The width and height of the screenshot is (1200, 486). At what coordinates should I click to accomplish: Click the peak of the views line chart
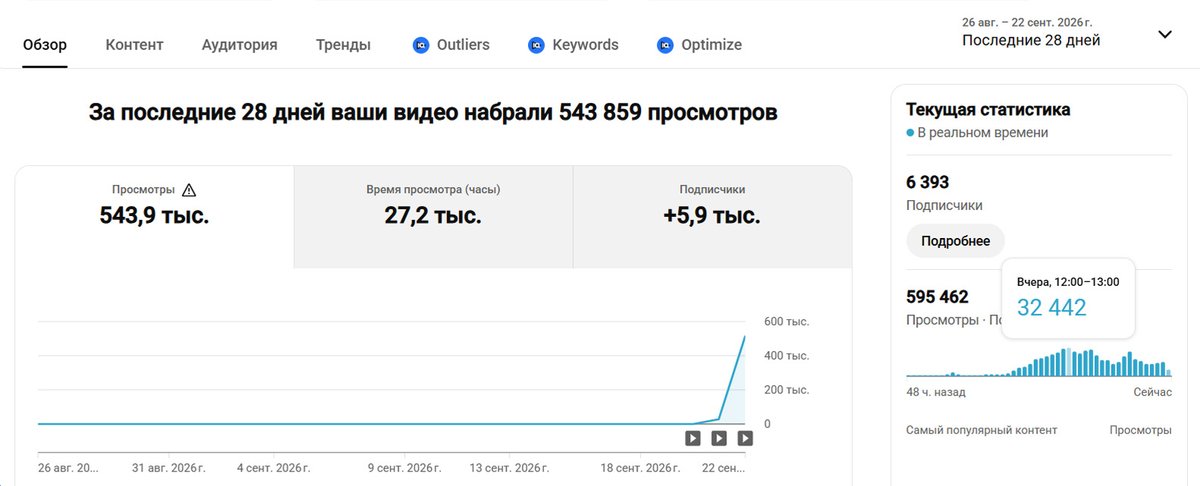coord(745,337)
